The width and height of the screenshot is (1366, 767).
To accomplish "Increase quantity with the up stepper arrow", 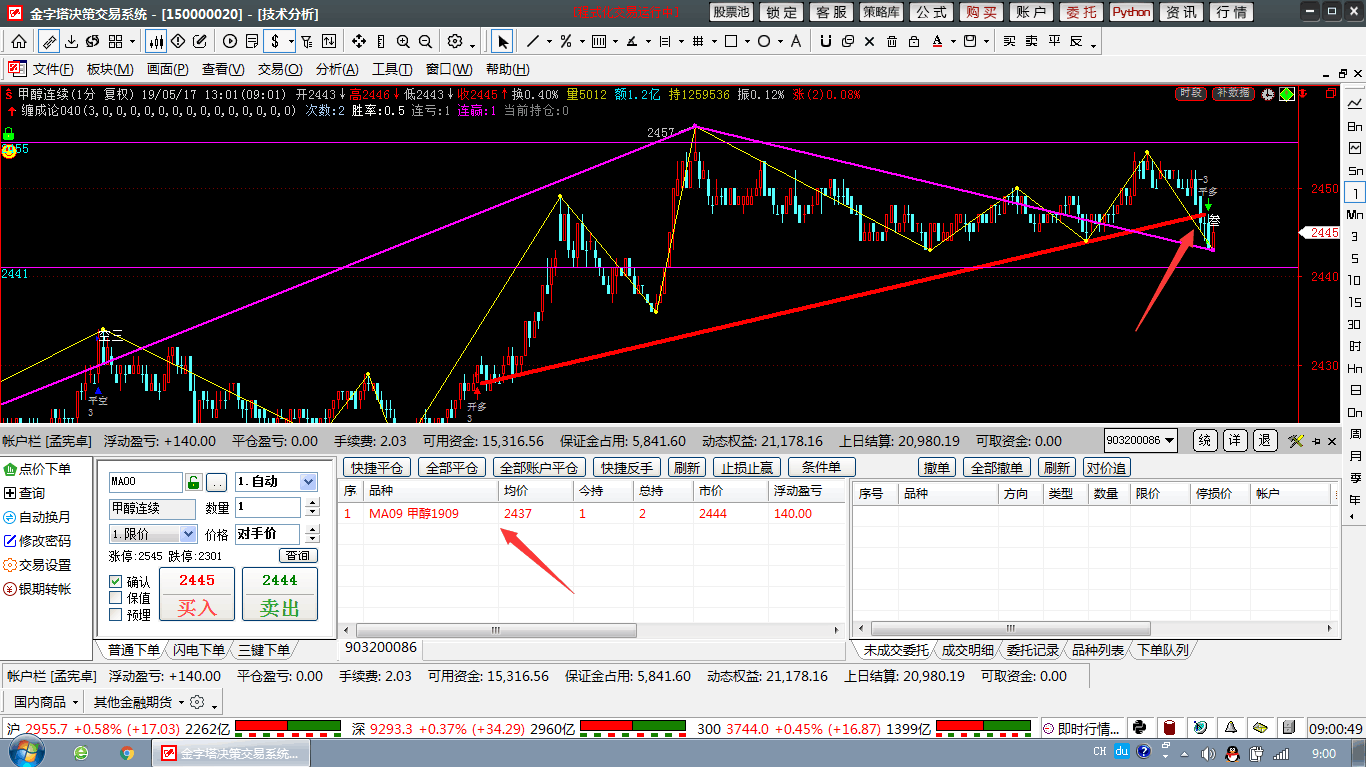I will (311, 503).
